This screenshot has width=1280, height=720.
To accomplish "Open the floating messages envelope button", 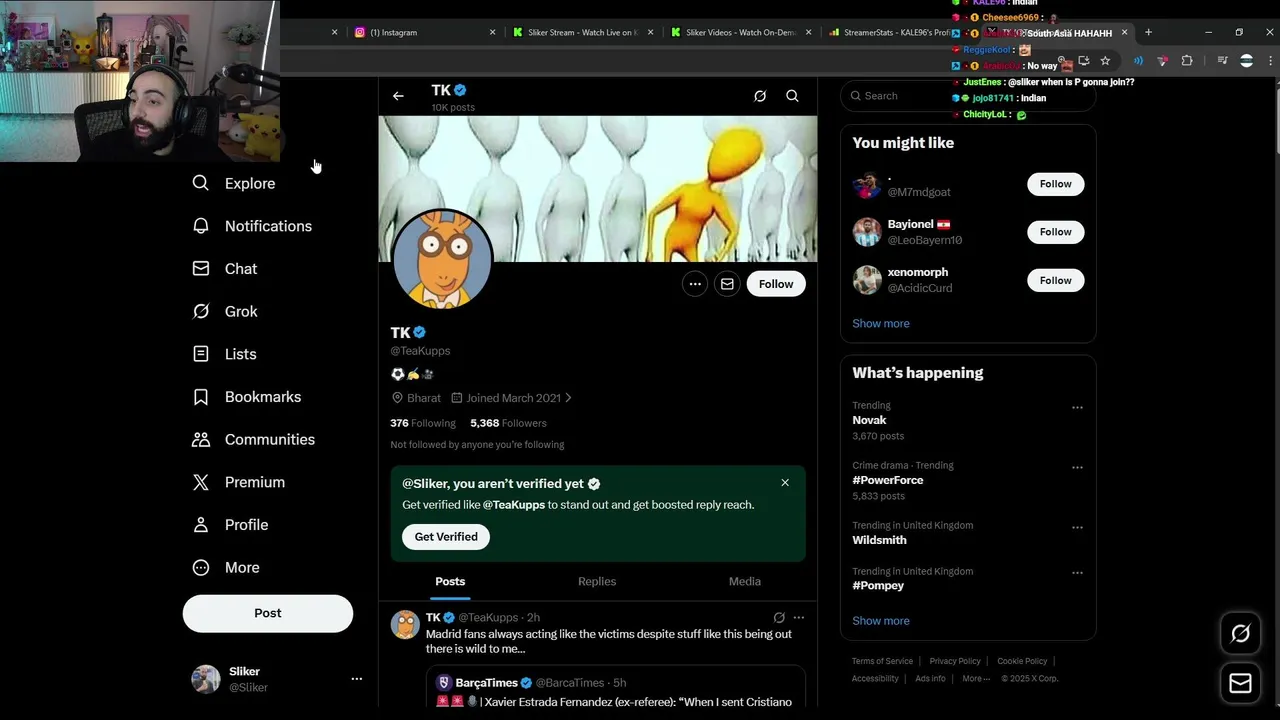I will (x=1240, y=684).
